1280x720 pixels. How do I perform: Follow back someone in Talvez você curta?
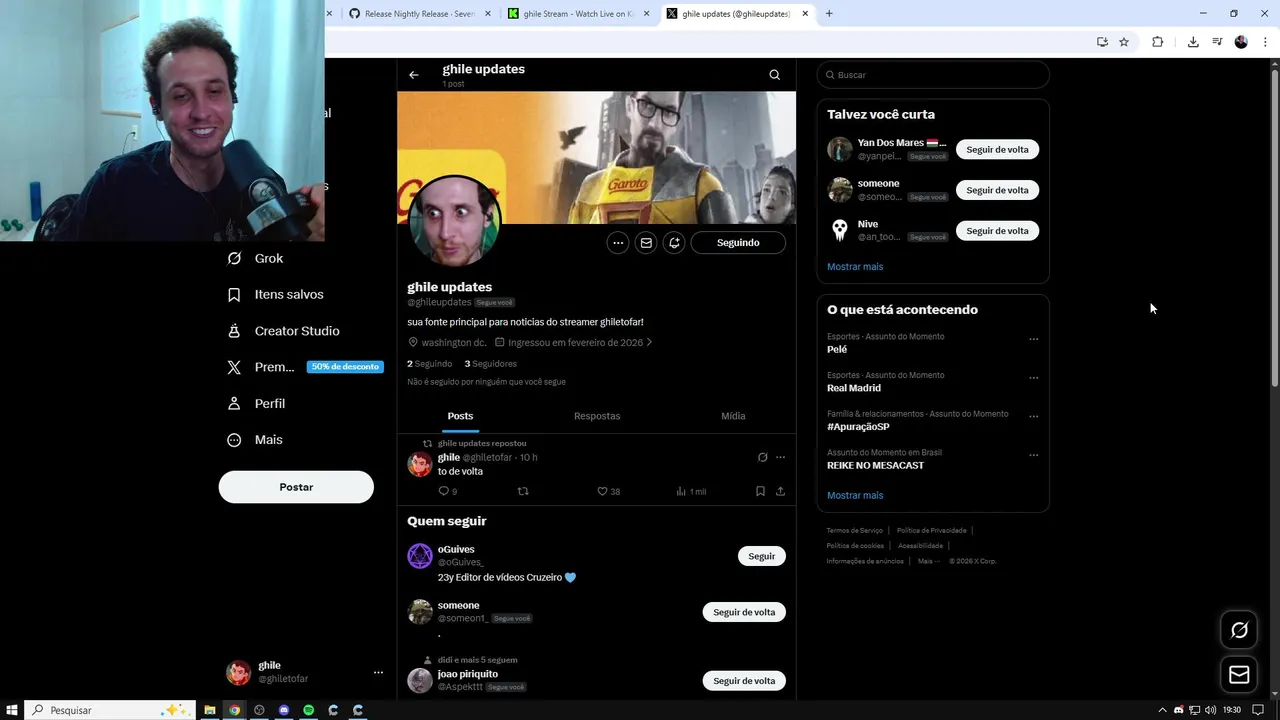(997, 190)
